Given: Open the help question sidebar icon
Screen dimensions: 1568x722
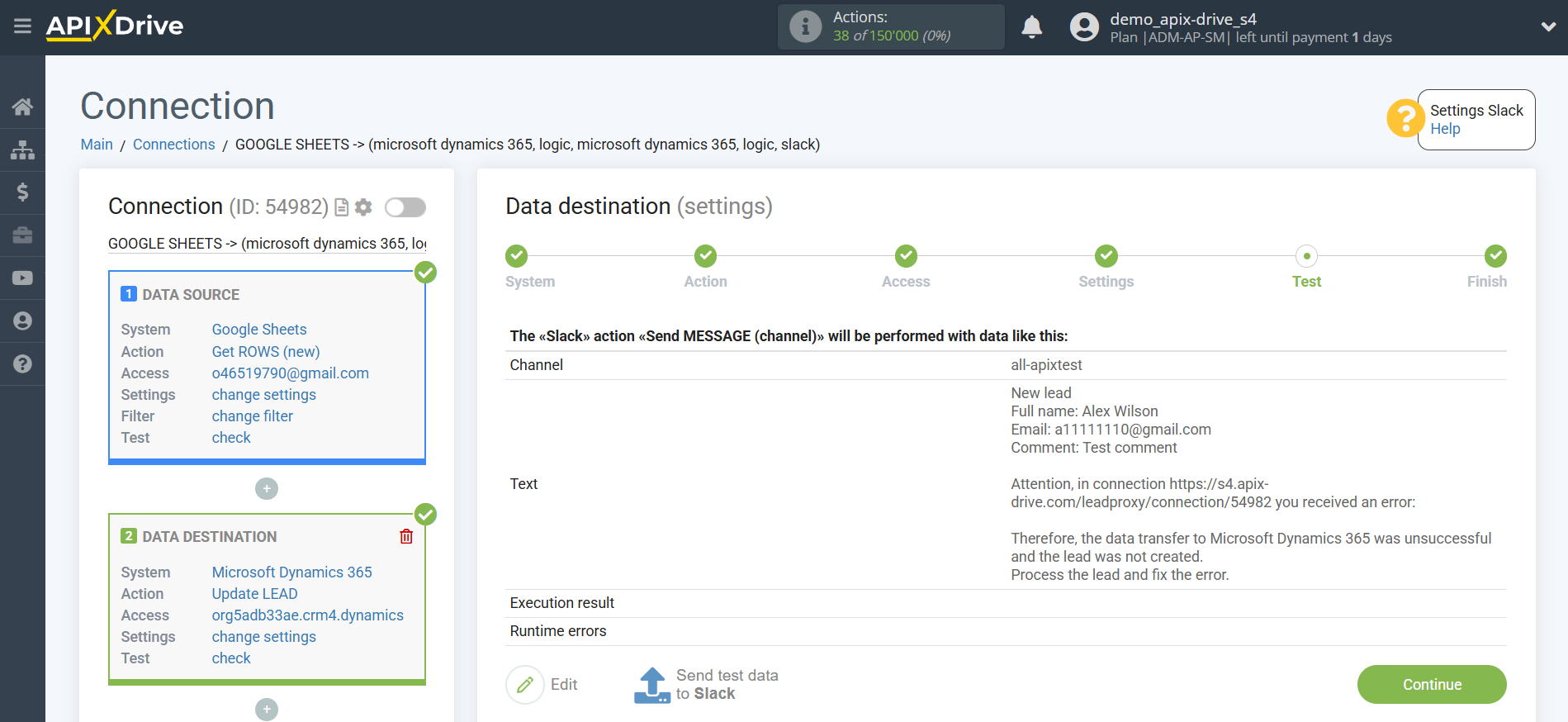Looking at the screenshot, I should pos(22,363).
